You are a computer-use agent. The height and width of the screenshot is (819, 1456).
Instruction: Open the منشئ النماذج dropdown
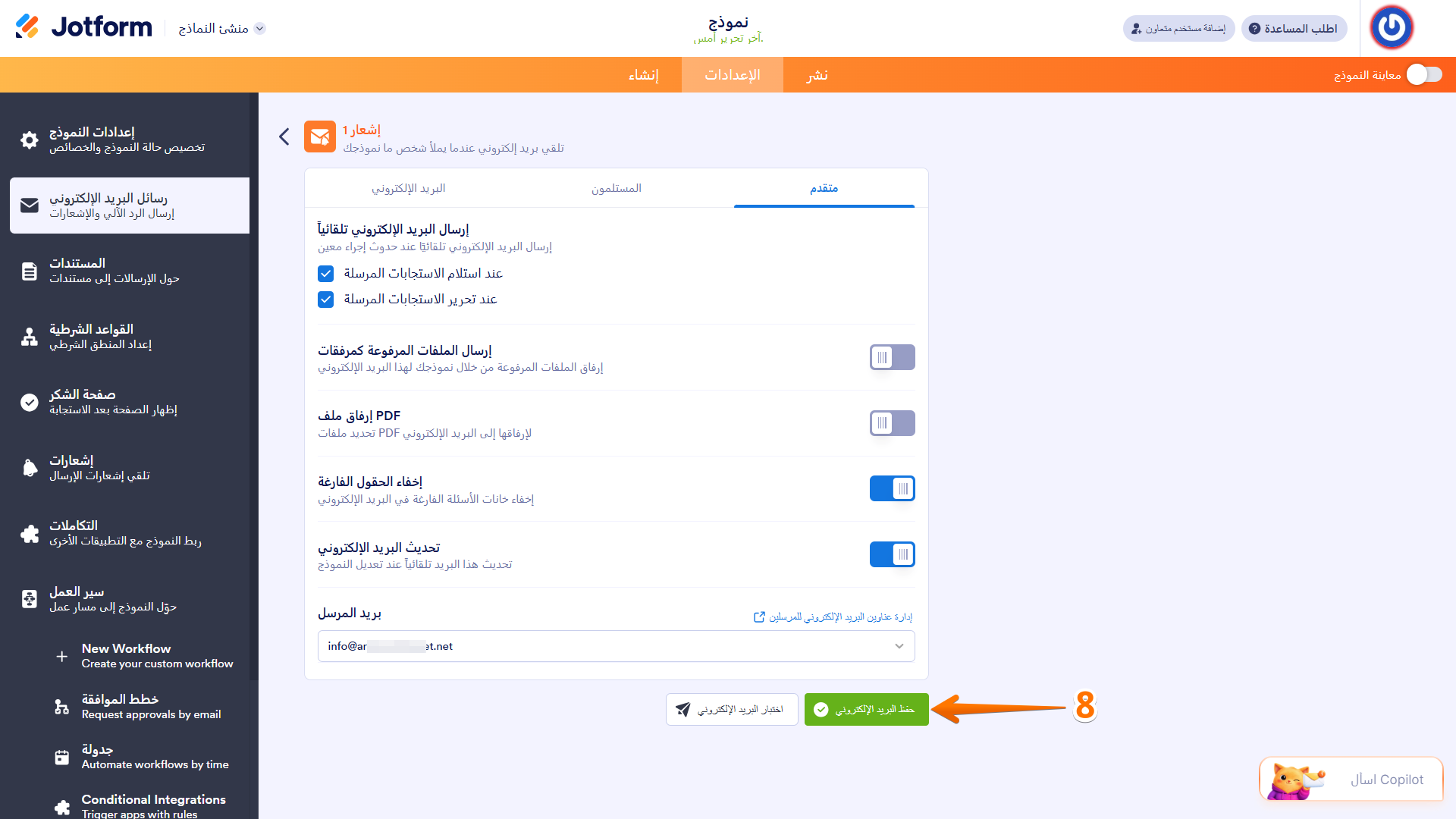point(221,28)
